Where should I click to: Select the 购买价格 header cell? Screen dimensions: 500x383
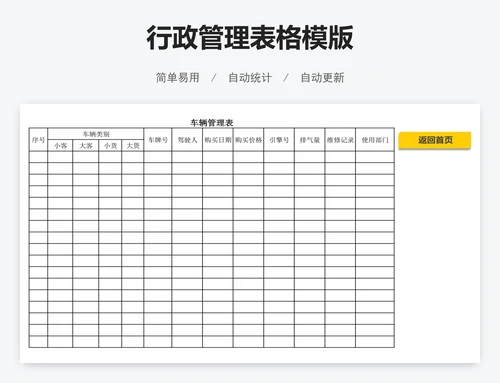pyautogui.click(x=248, y=140)
